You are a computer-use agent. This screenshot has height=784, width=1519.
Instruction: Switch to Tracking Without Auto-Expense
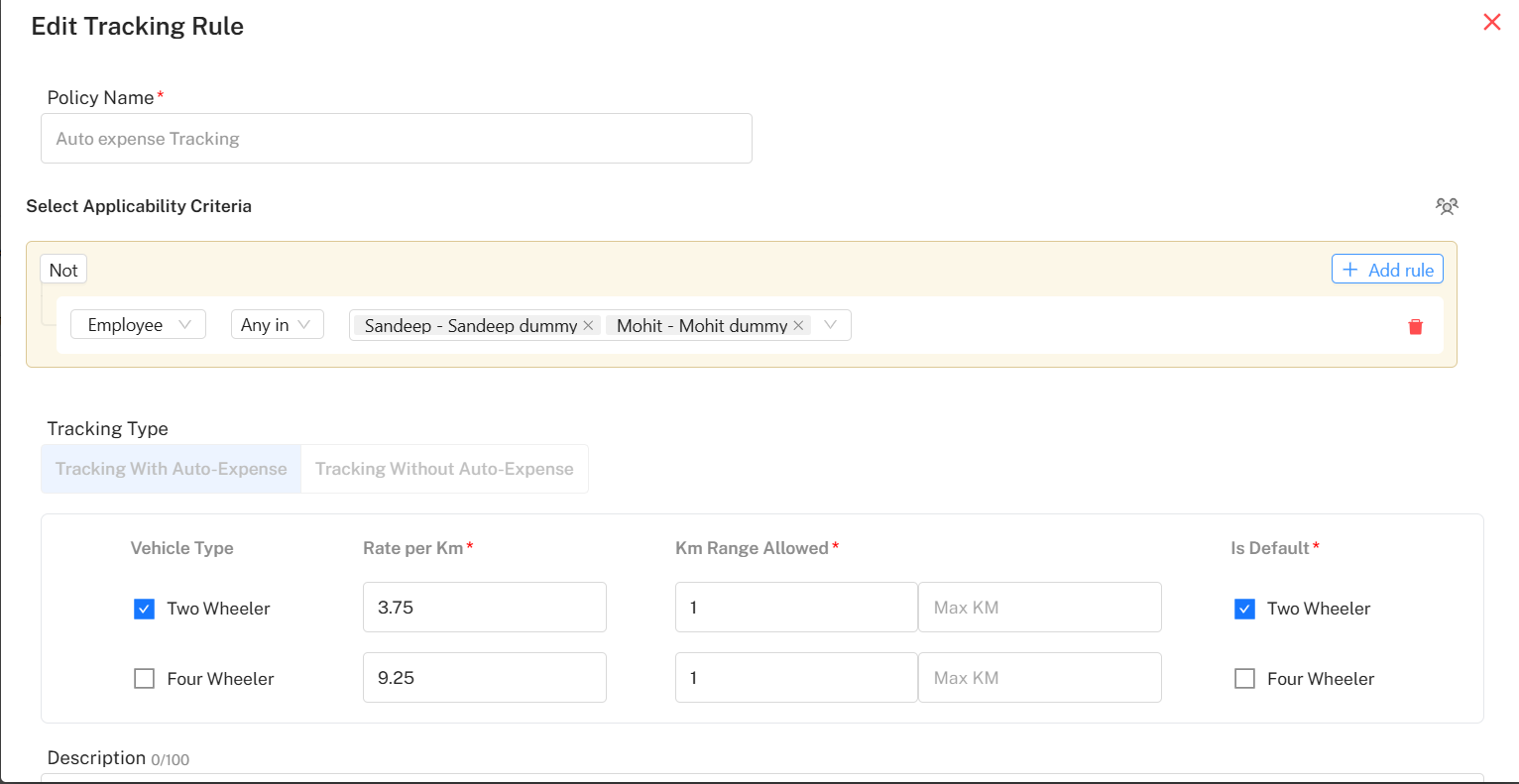[x=444, y=469]
